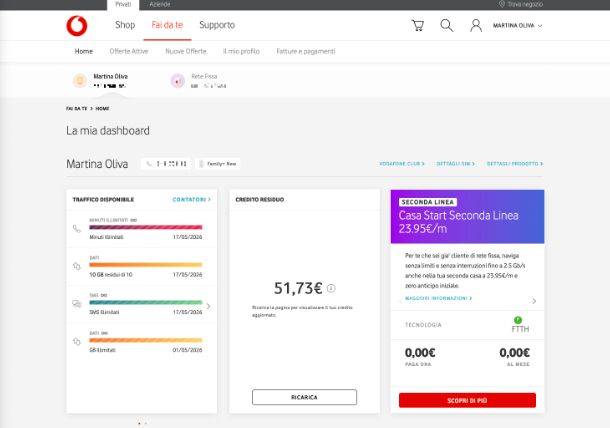This screenshot has width=610, height=428.
Task: Switch to the Privati tab
Action: click(x=123, y=4)
